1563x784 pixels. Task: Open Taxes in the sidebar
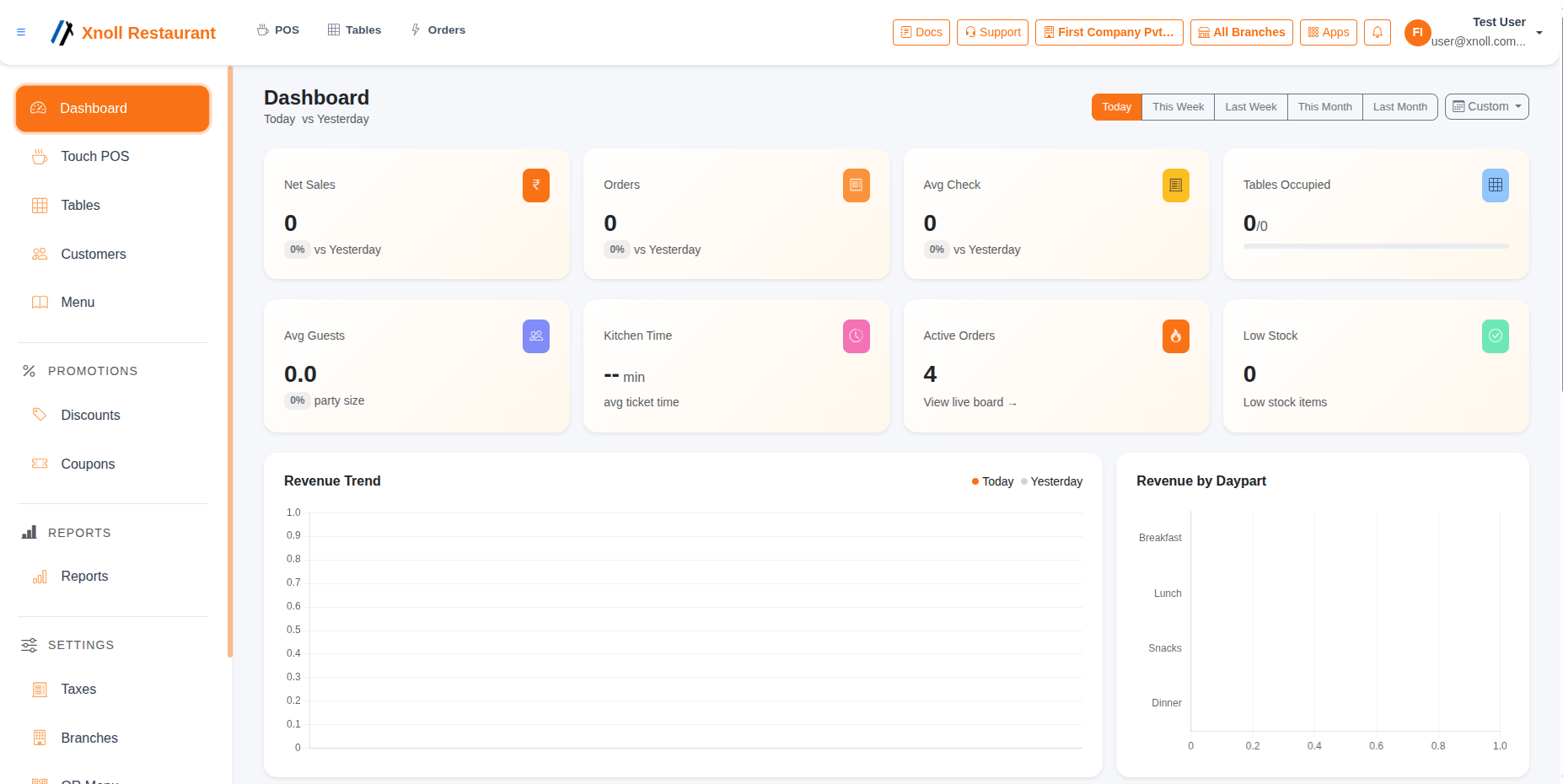pos(112,690)
